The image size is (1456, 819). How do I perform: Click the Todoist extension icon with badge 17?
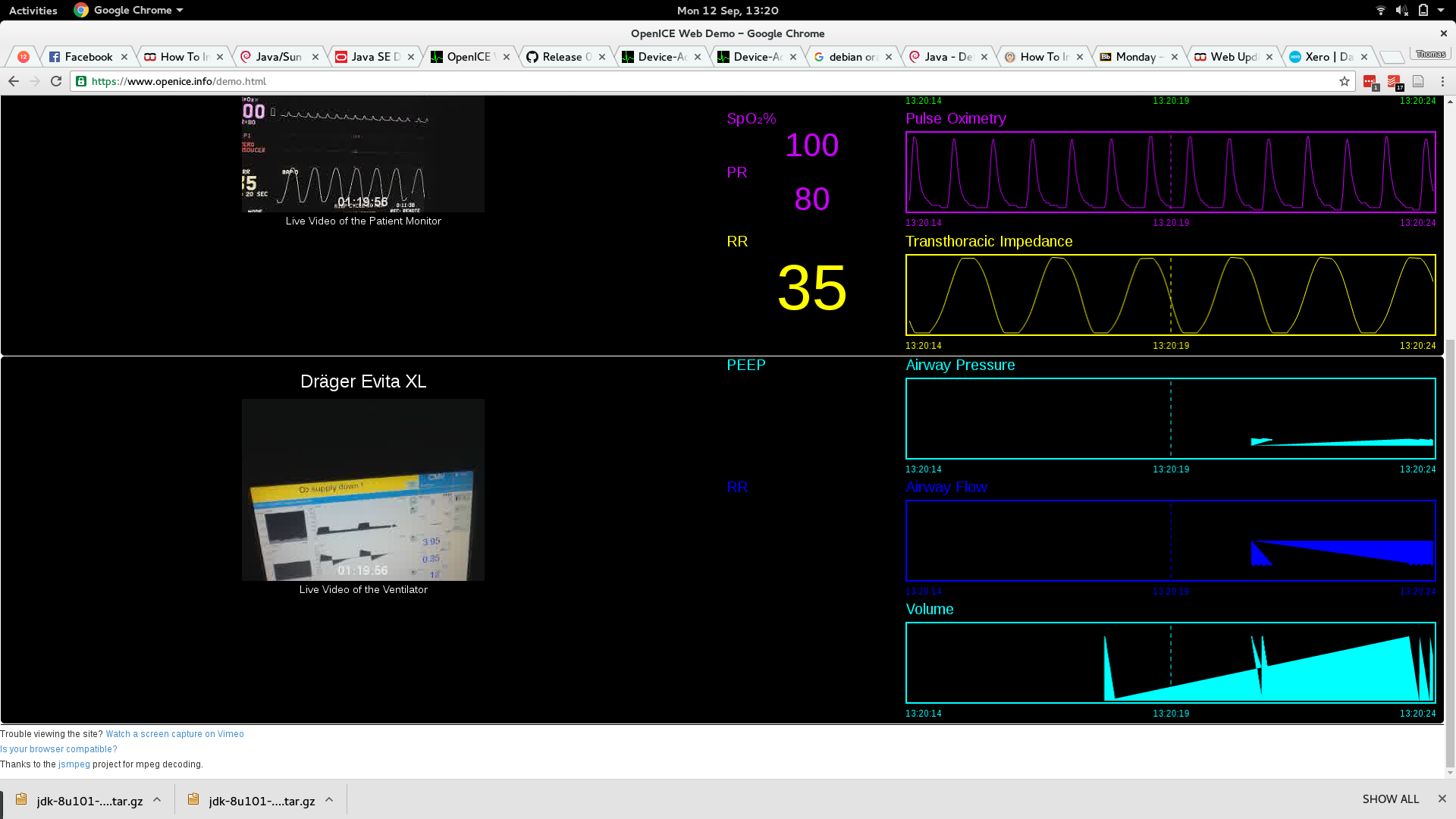(1394, 82)
